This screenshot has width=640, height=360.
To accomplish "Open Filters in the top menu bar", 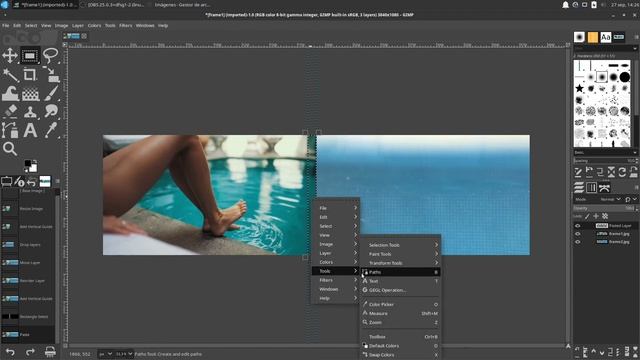I will point(126,25).
